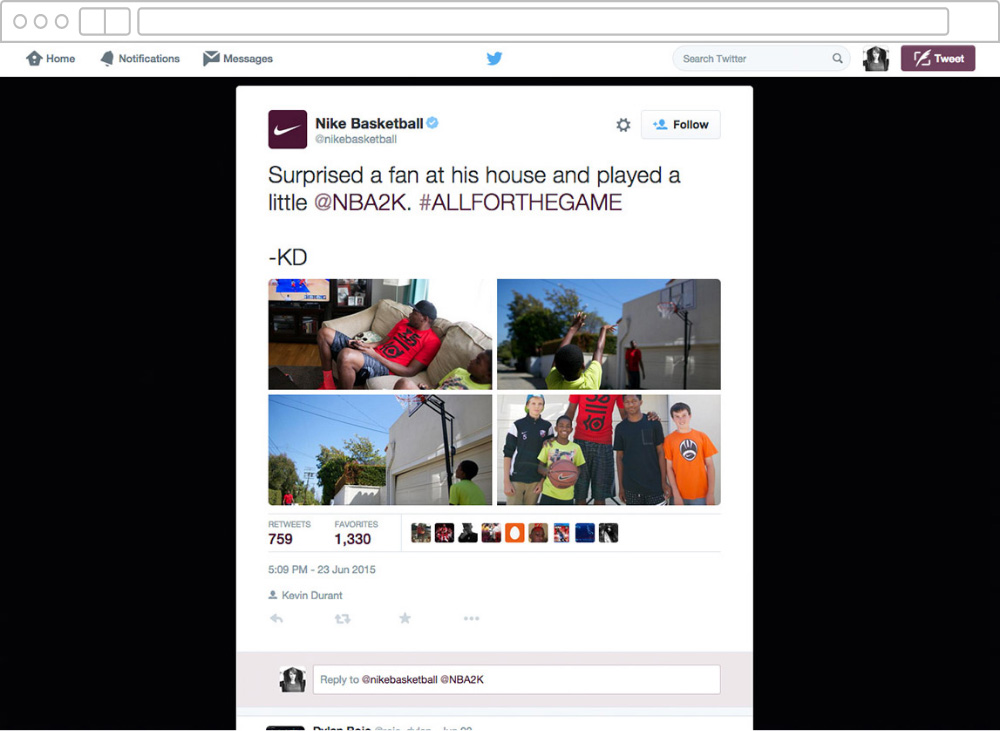Open your profile avatar menu
The width and height of the screenshot is (1000, 731).
click(x=876, y=58)
